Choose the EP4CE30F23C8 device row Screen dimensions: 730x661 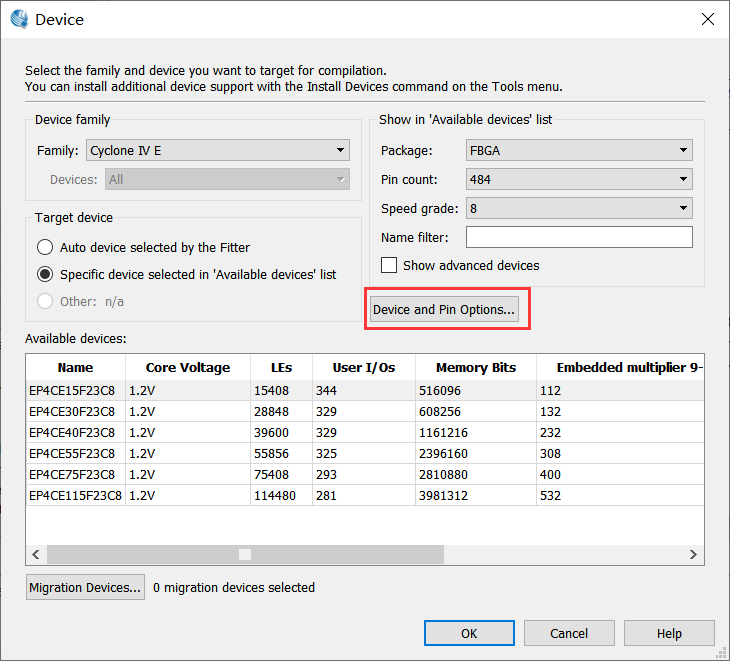[x=72, y=412]
